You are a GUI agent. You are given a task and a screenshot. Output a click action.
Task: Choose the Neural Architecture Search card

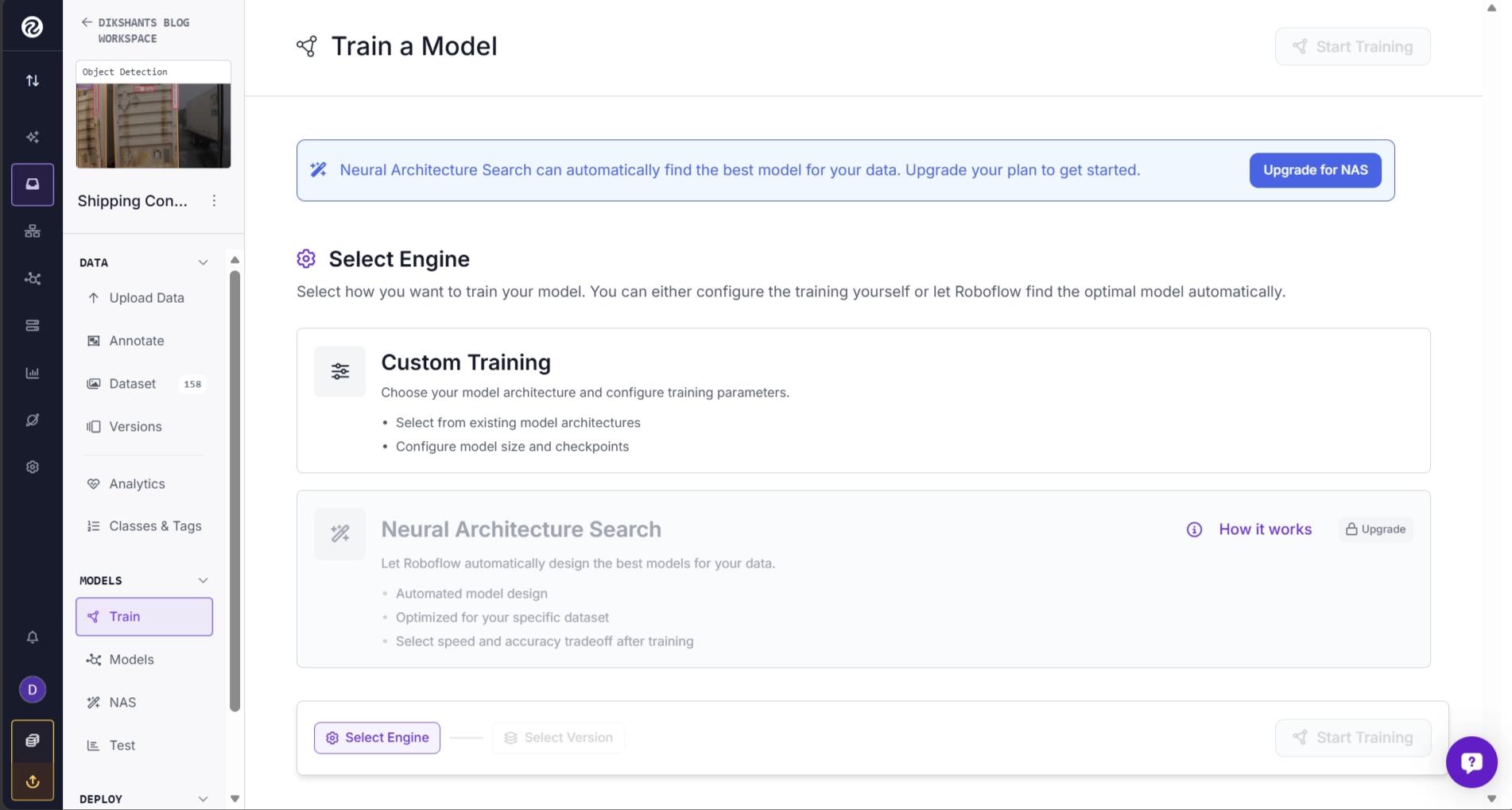click(863, 579)
